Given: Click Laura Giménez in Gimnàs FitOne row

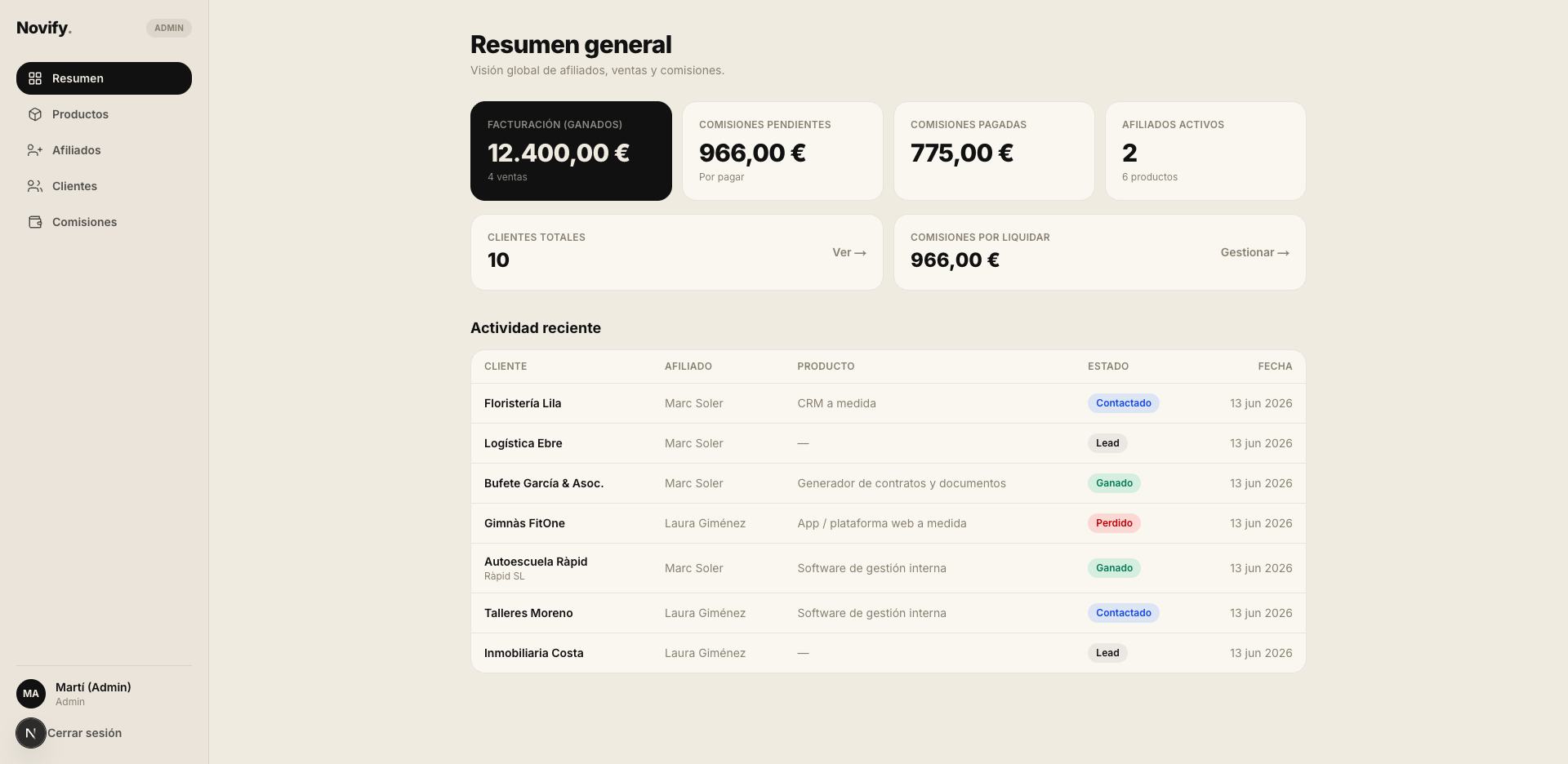Looking at the screenshot, I should [x=705, y=523].
